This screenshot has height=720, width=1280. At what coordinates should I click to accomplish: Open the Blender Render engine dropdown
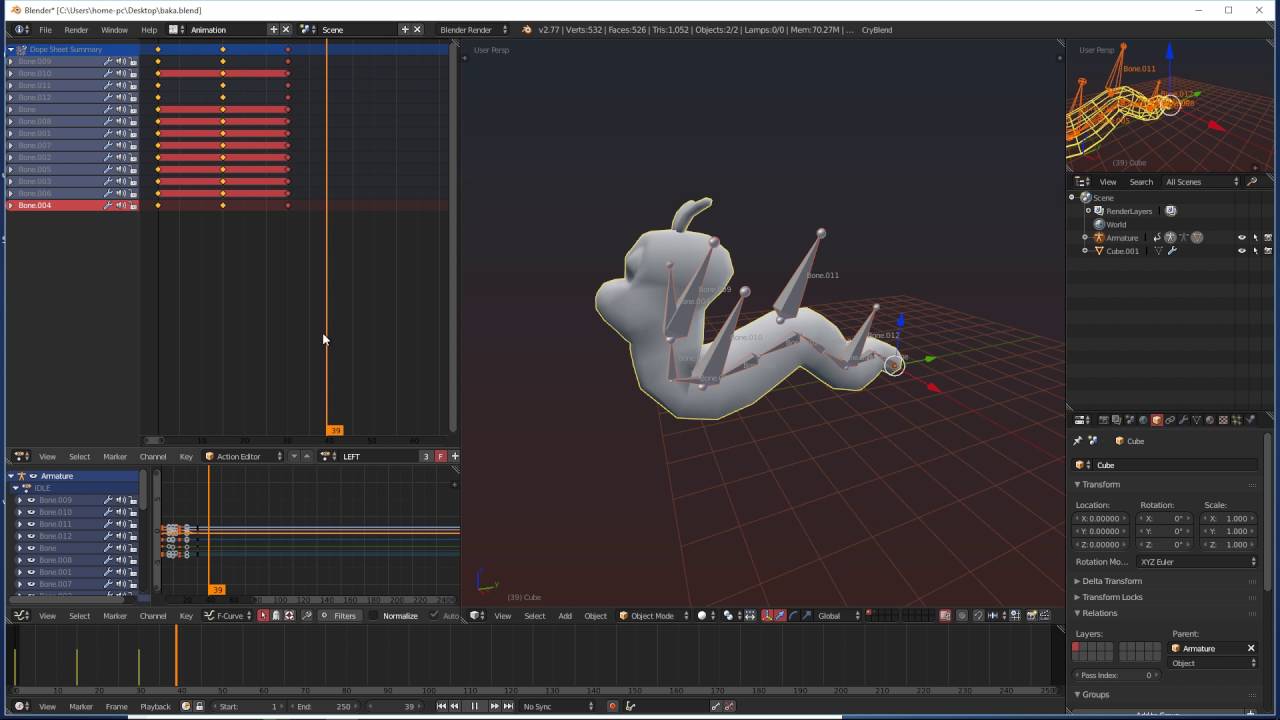tap(472, 30)
